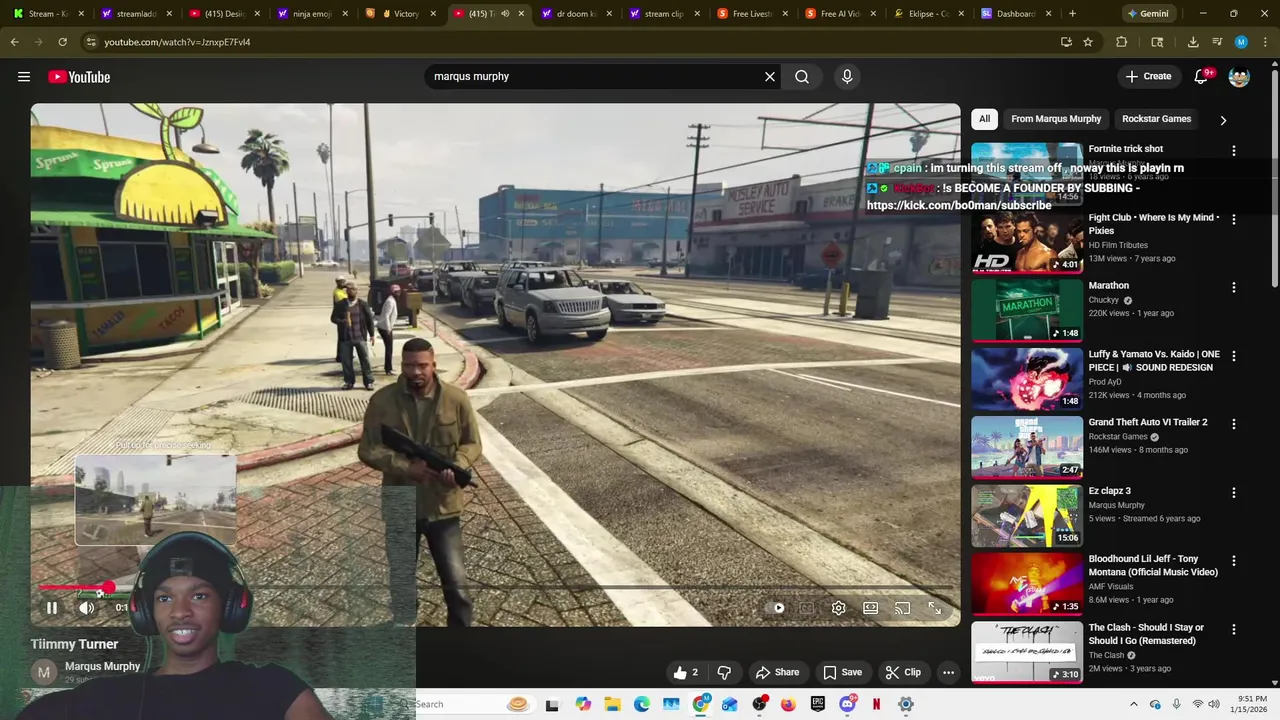This screenshot has width=1280, height=720.
Task: Switch to Victory browser tab
Action: click(x=398, y=14)
